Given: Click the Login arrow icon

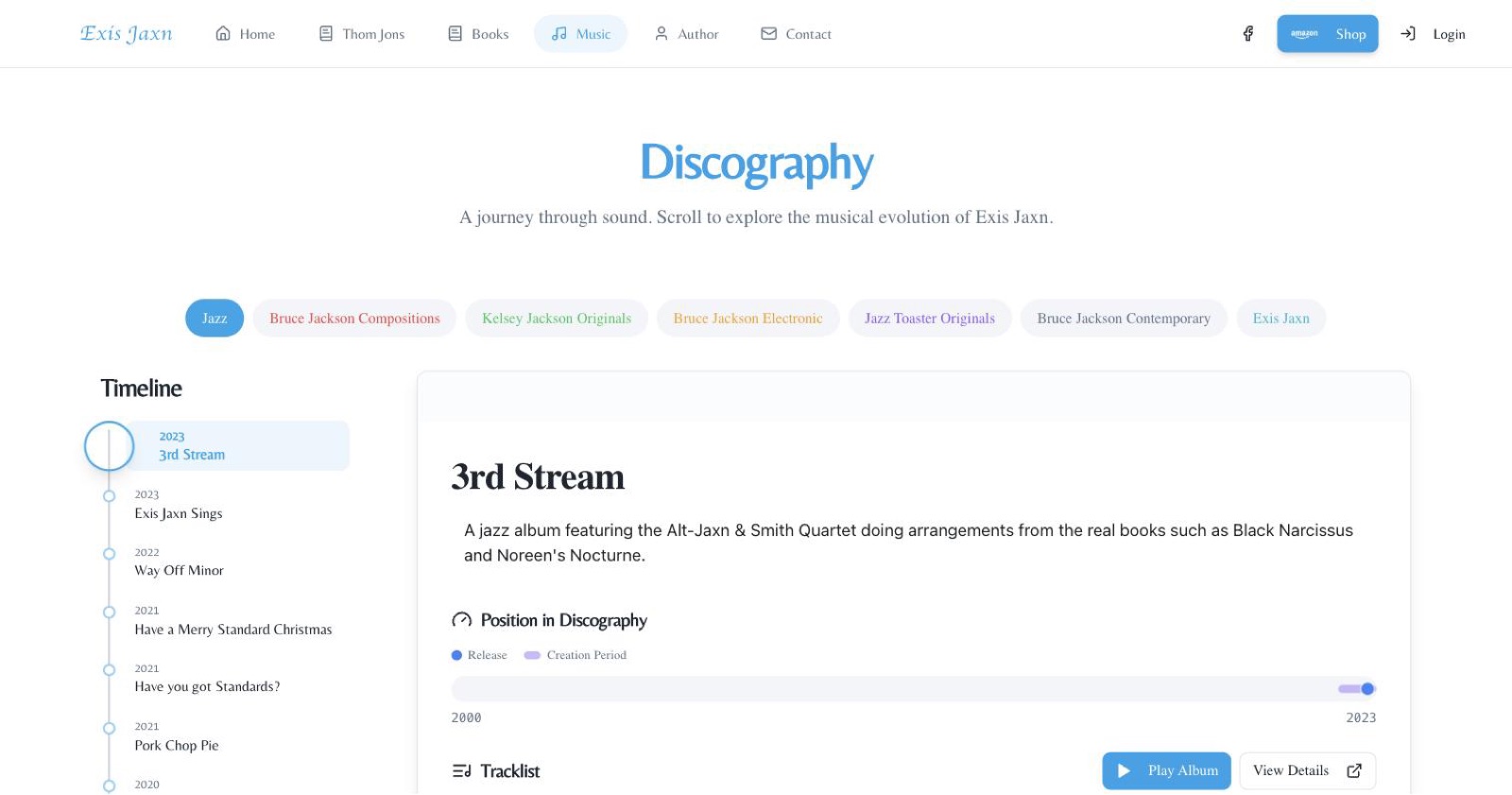Looking at the screenshot, I should [x=1408, y=34].
